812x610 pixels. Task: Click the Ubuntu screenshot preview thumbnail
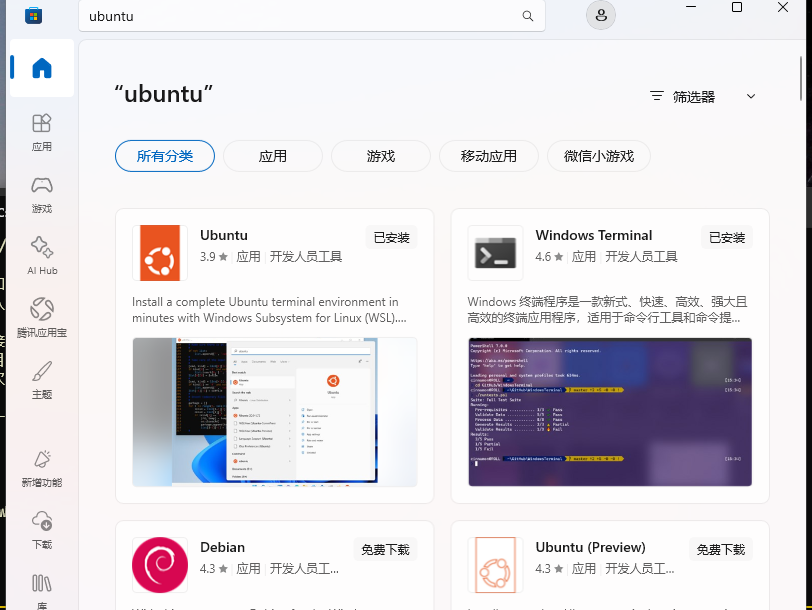tap(274, 411)
